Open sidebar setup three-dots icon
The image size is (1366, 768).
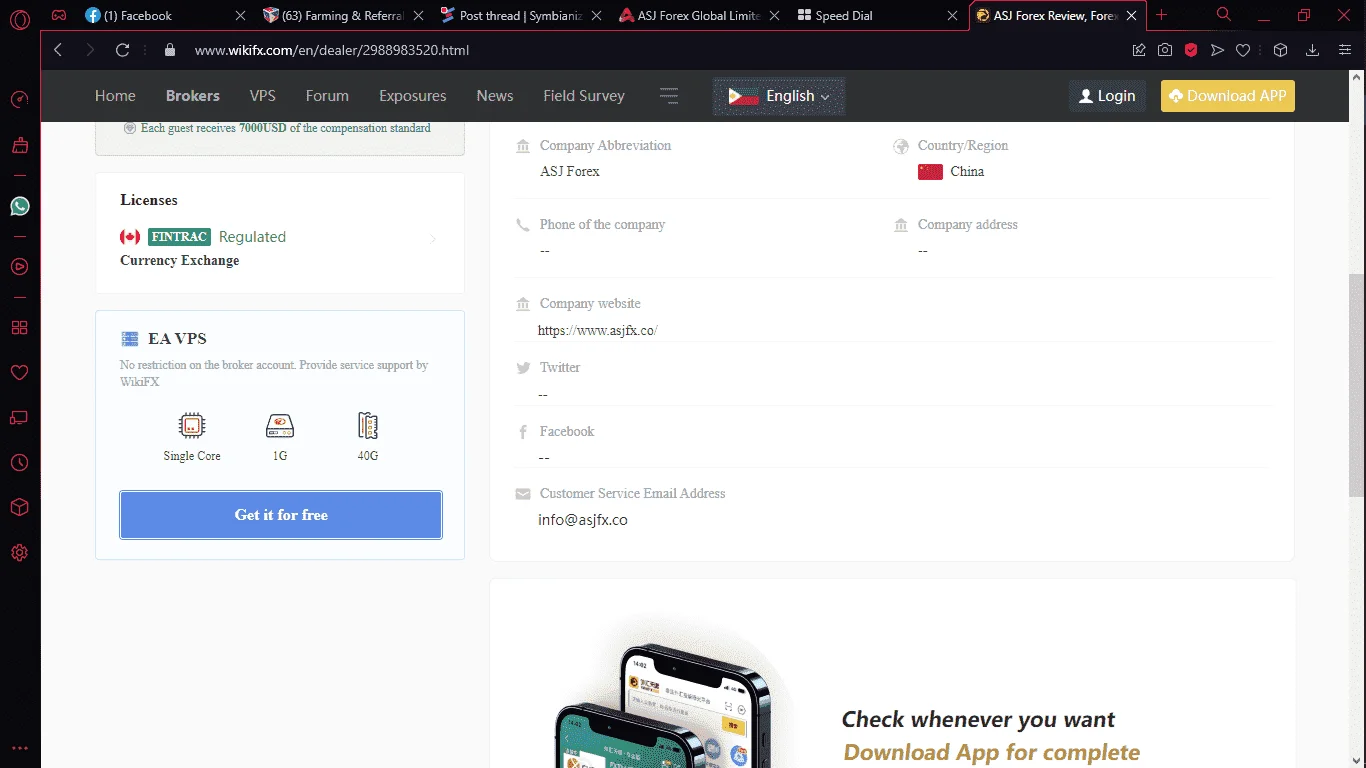point(19,748)
